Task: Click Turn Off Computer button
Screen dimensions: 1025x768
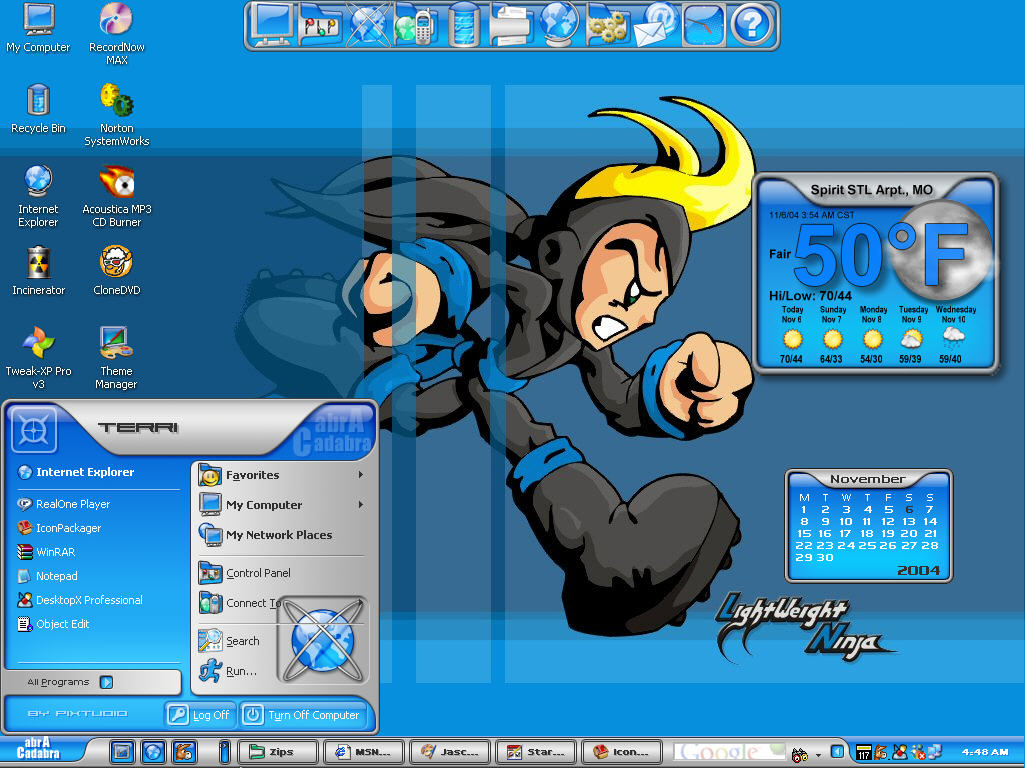Action: coord(305,715)
